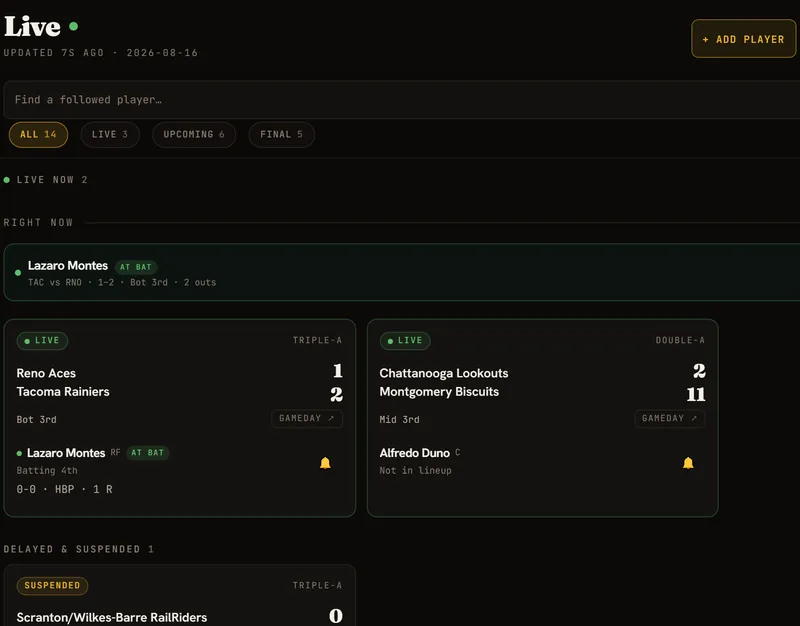This screenshot has width=800, height=626.
Task: Select Lazaro Montes name in Triple-A card
Action: pos(66,453)
